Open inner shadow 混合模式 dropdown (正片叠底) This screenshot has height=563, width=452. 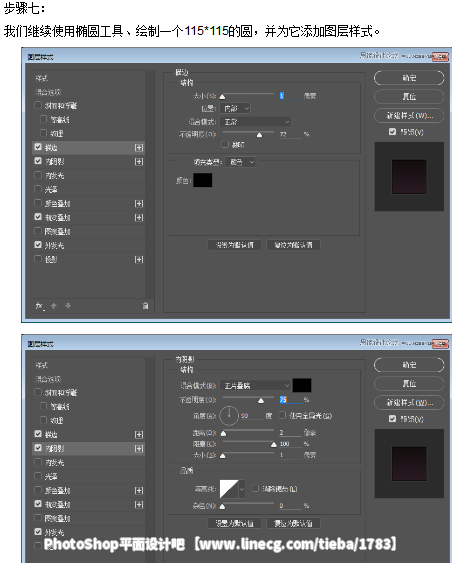tap(255, 386)
